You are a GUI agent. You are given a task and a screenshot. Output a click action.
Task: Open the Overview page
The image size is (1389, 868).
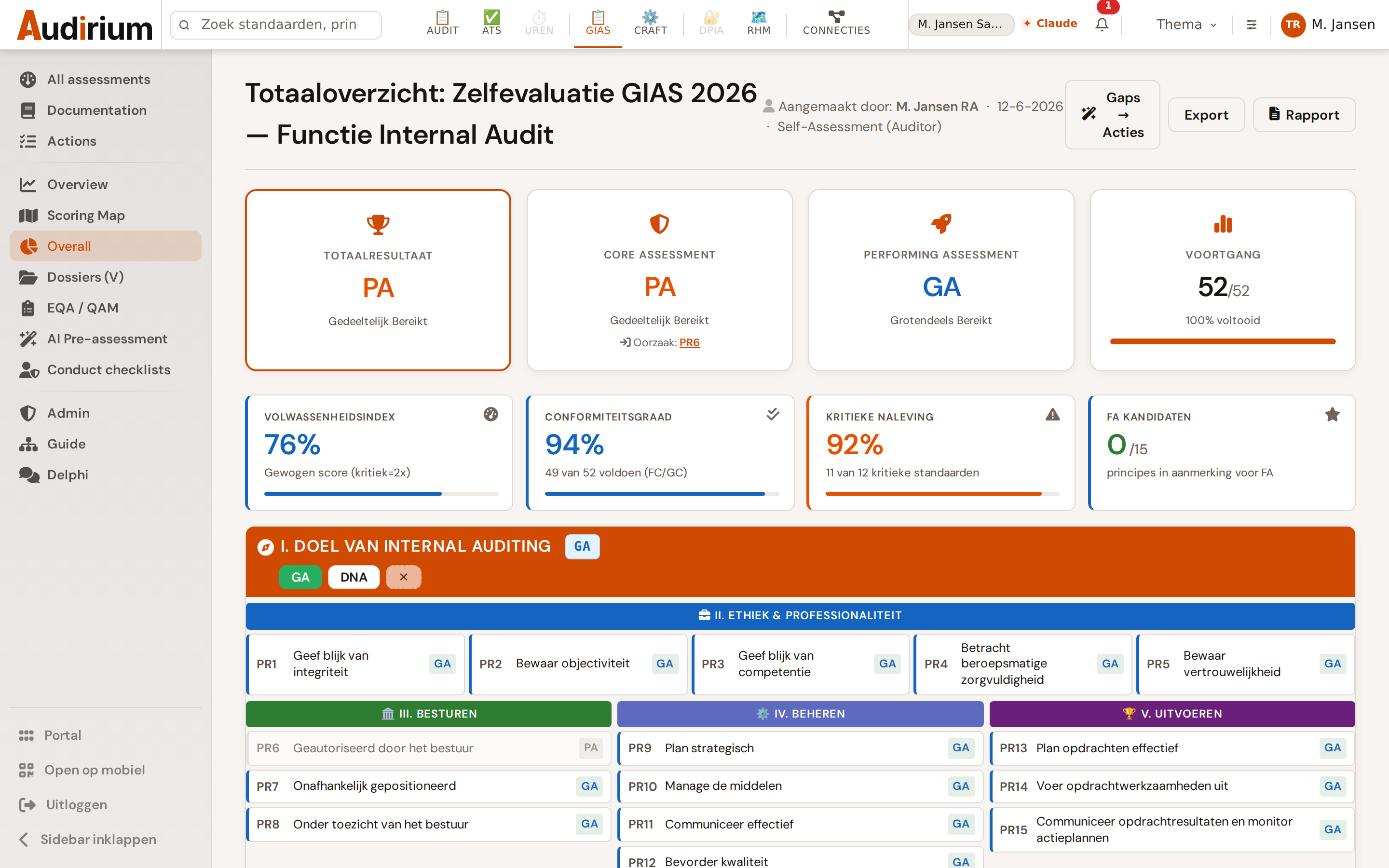pyautogui.click(x=106, y=184)
